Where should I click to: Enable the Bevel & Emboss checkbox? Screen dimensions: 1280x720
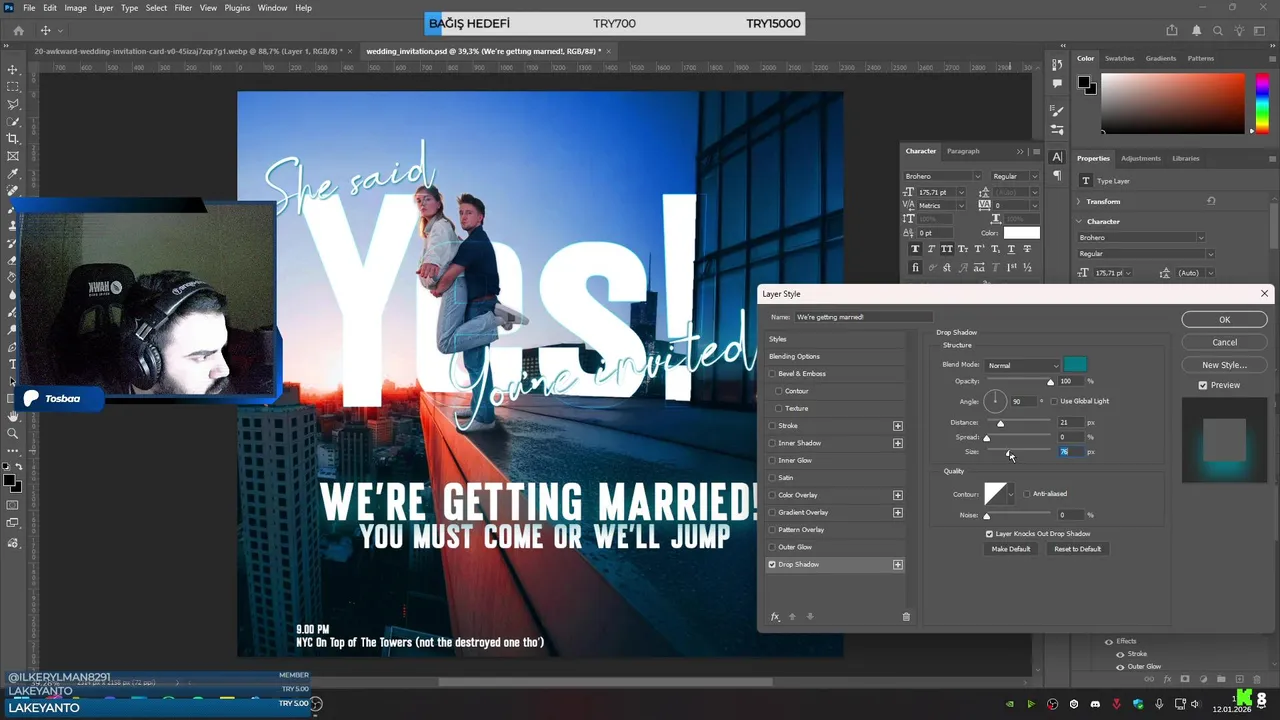tap(772, 374)
